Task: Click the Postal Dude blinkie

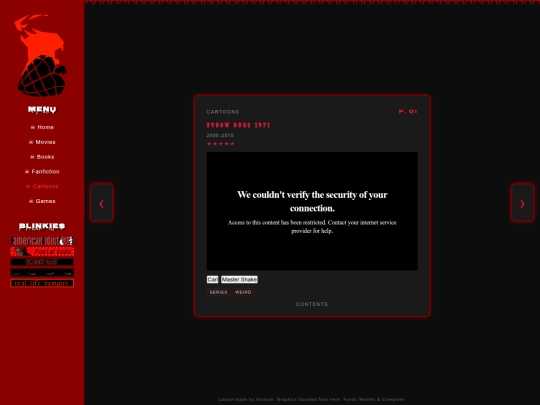Action: coord(42,252)
